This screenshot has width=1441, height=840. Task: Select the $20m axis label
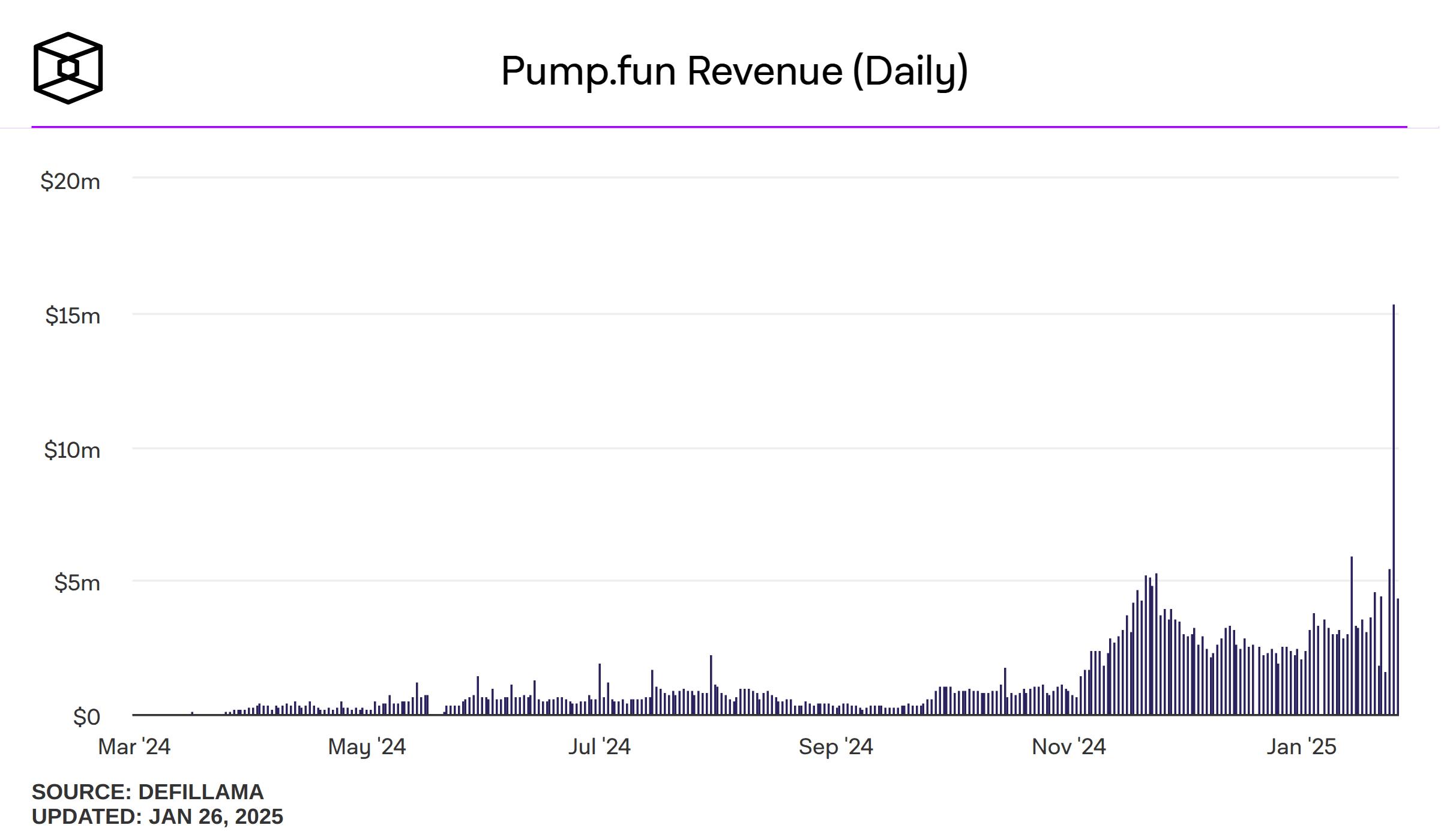pyautogui.click(x=70, y=182)
